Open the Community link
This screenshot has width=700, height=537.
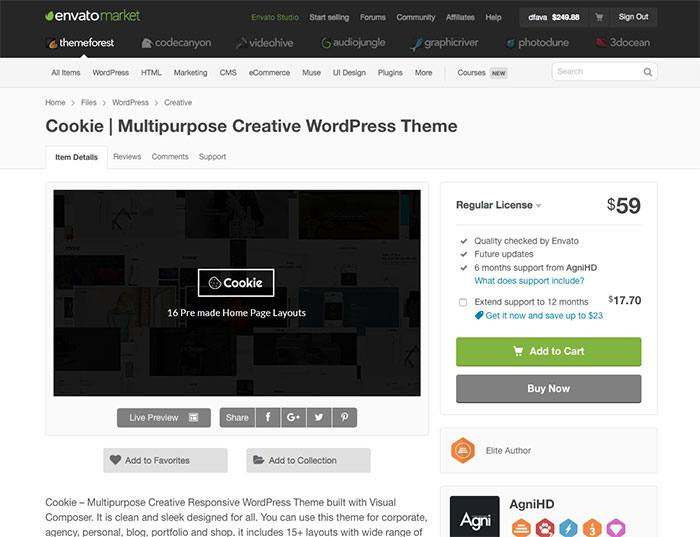(416, 17)
